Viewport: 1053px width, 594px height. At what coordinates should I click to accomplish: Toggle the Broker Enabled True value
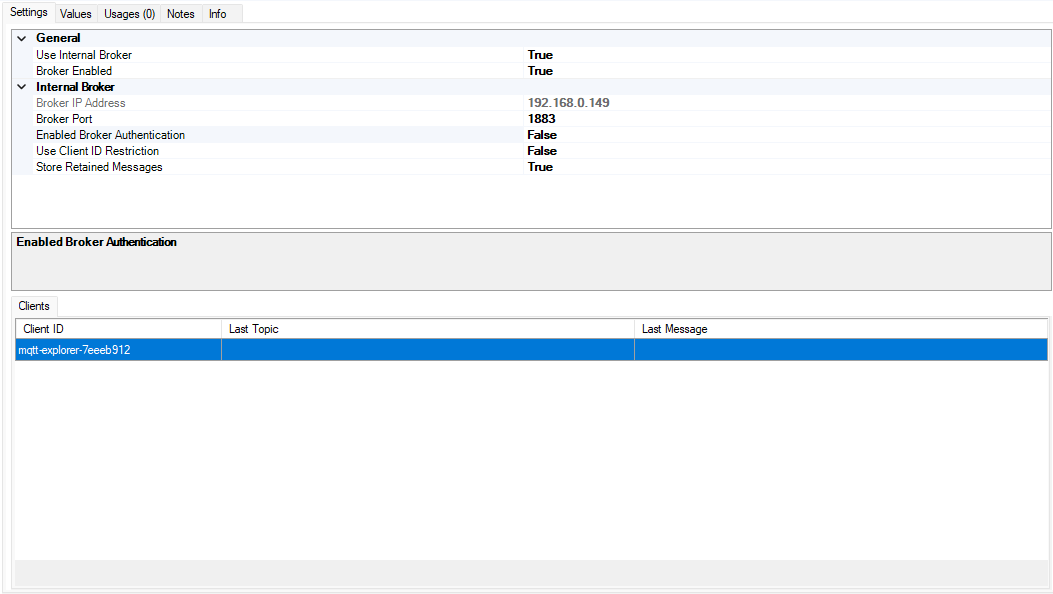pos(540,71)
